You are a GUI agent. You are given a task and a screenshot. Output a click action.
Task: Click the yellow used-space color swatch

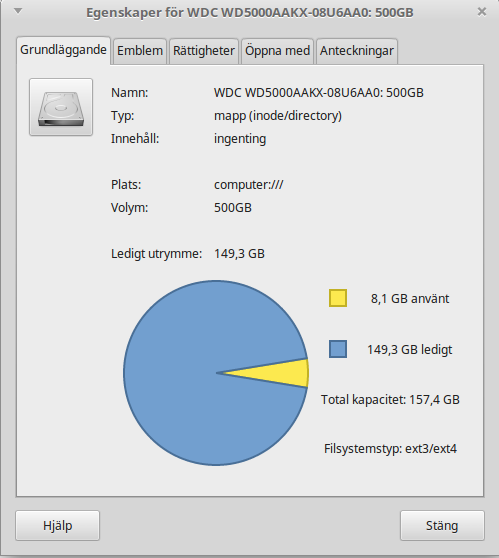[338, 298]
